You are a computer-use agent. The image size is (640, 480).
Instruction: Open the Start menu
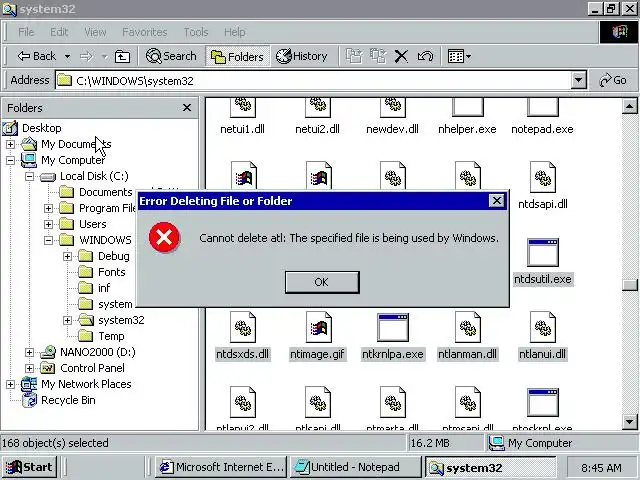pyautogui.click(x=29, y=467)
